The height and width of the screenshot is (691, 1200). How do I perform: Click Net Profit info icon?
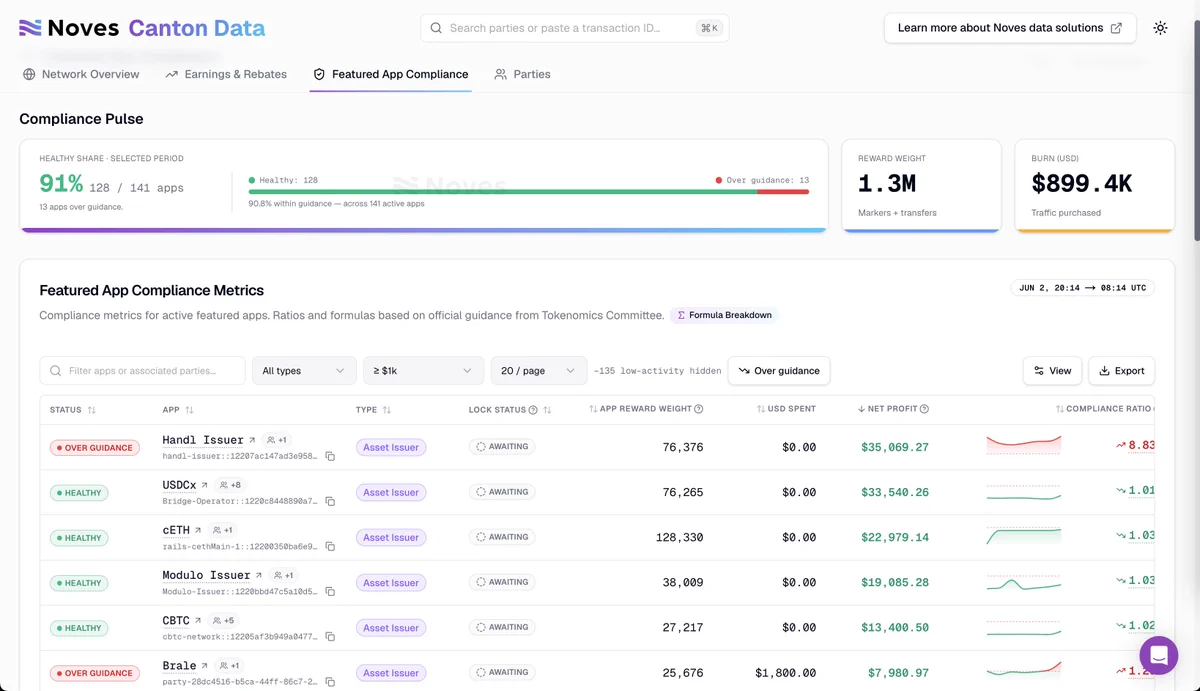(924, 409)
